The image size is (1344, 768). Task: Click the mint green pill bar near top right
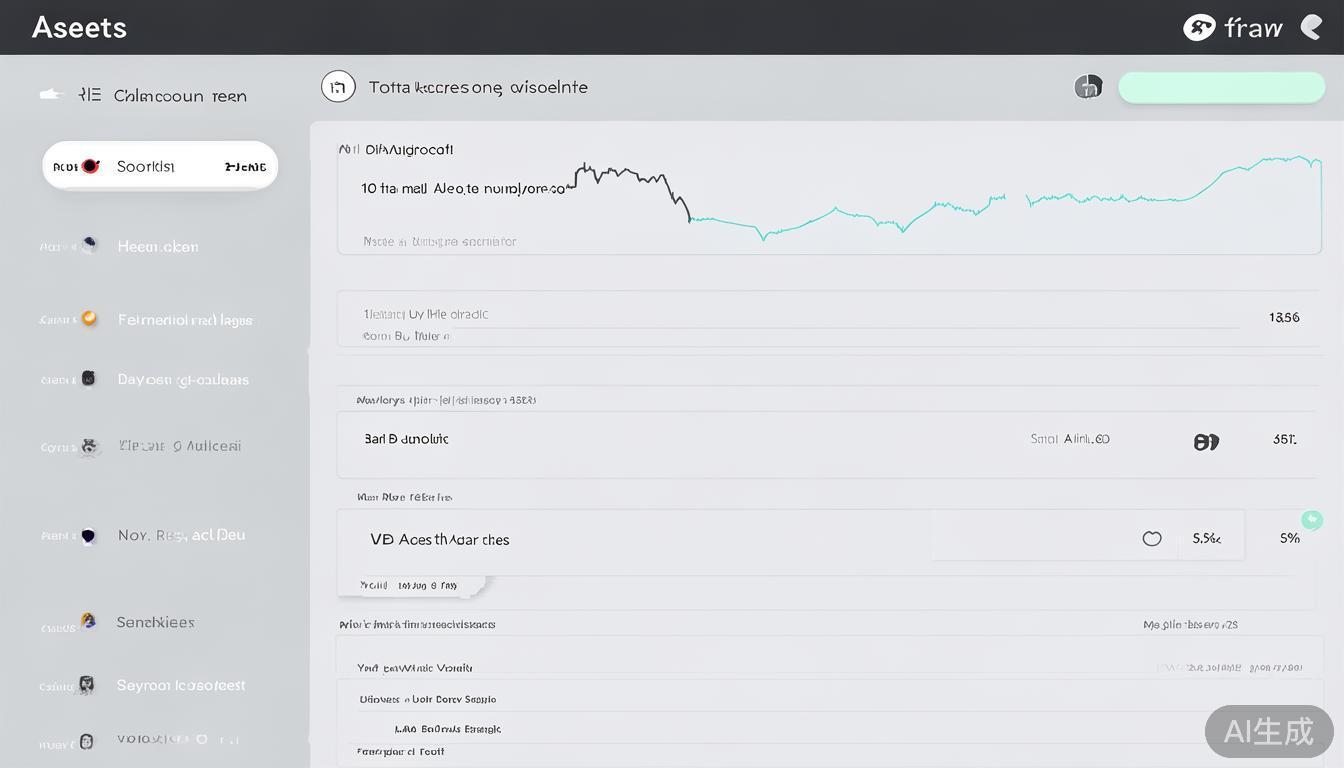(x=1222, y=87)
